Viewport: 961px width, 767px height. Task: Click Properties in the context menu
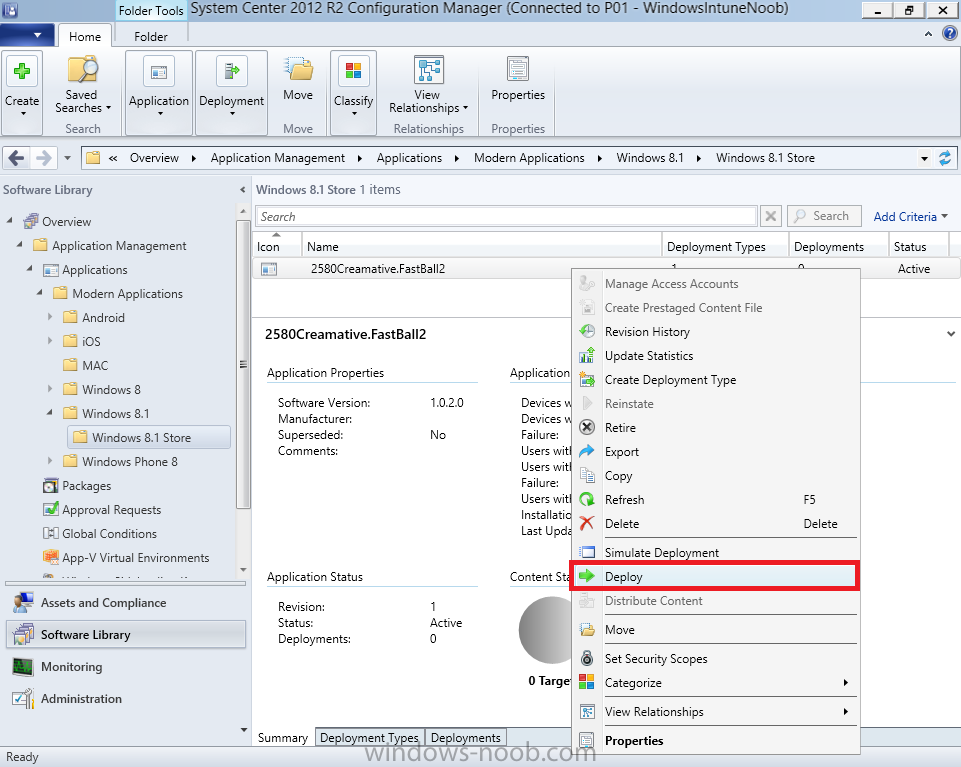point(715,740)
